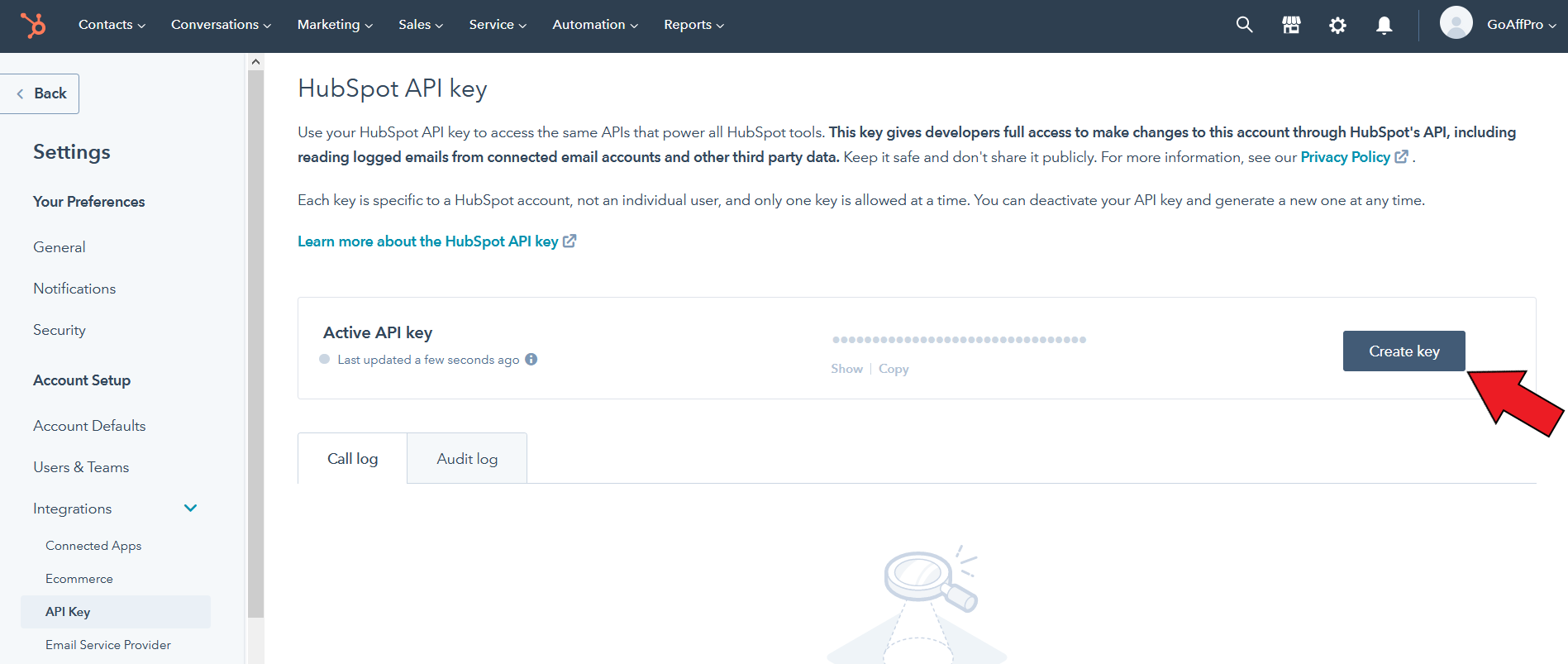This screenshot has width=1568, height=664.
Task: Click the user avatar picture
Action: click(1456, 23)
